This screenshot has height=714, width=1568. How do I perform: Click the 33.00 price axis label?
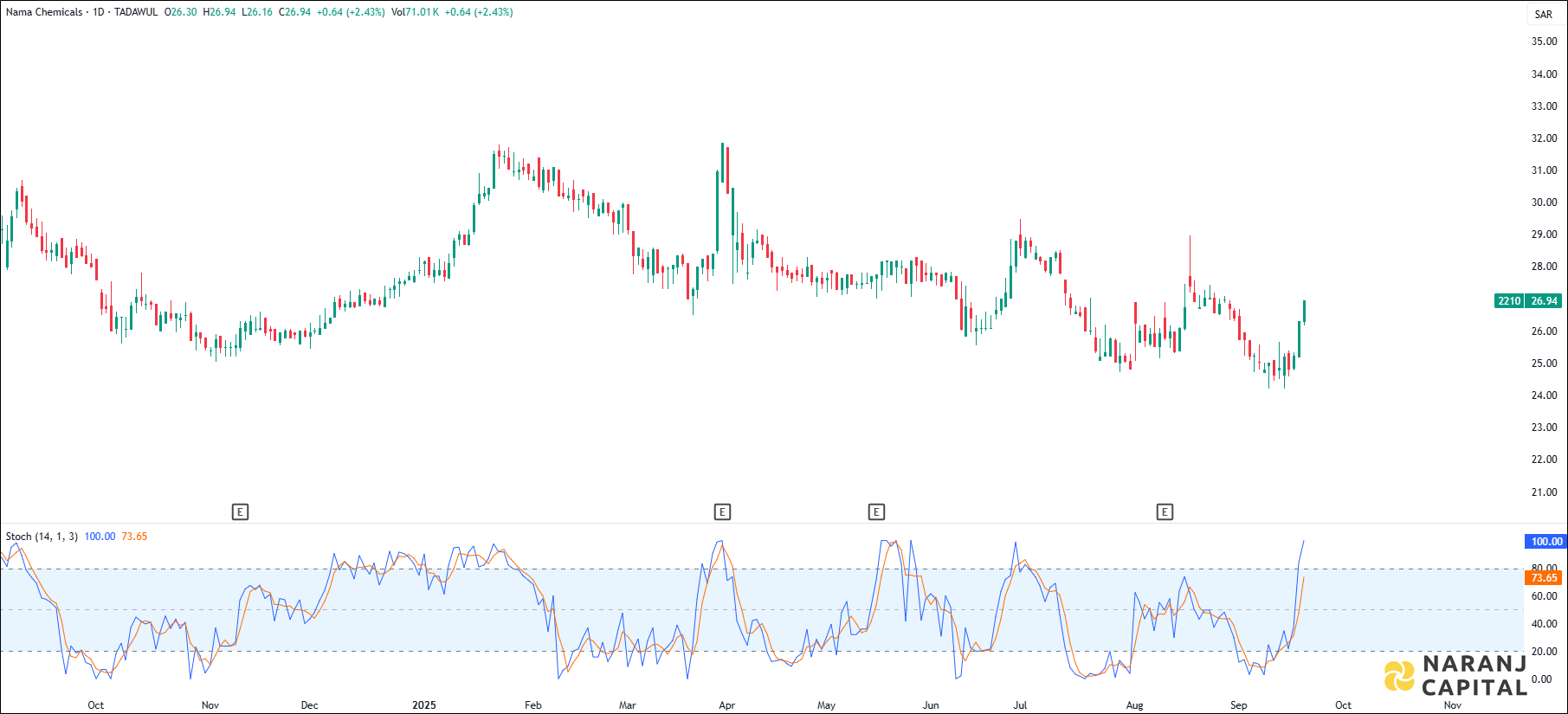pos(1544,106)
